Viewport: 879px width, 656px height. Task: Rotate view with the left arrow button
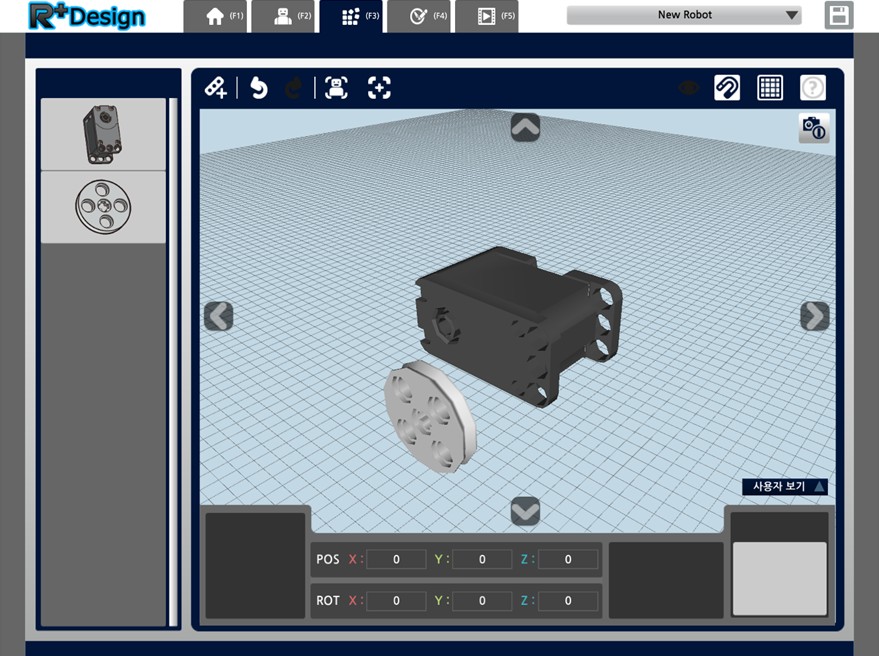219,316
